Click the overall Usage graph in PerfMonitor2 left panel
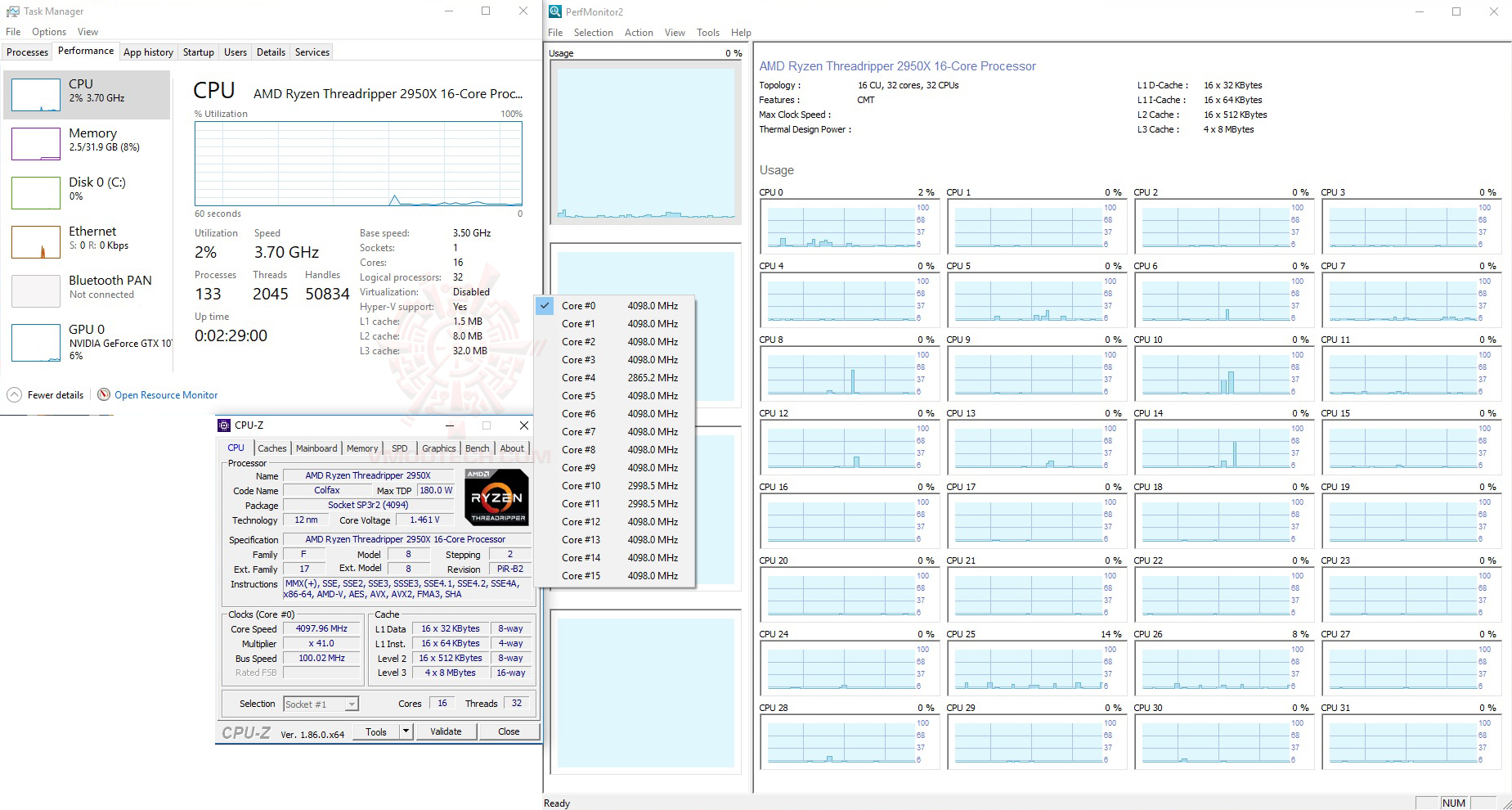Viewport: 1512px width, 810px height. (x=645, y=142)
